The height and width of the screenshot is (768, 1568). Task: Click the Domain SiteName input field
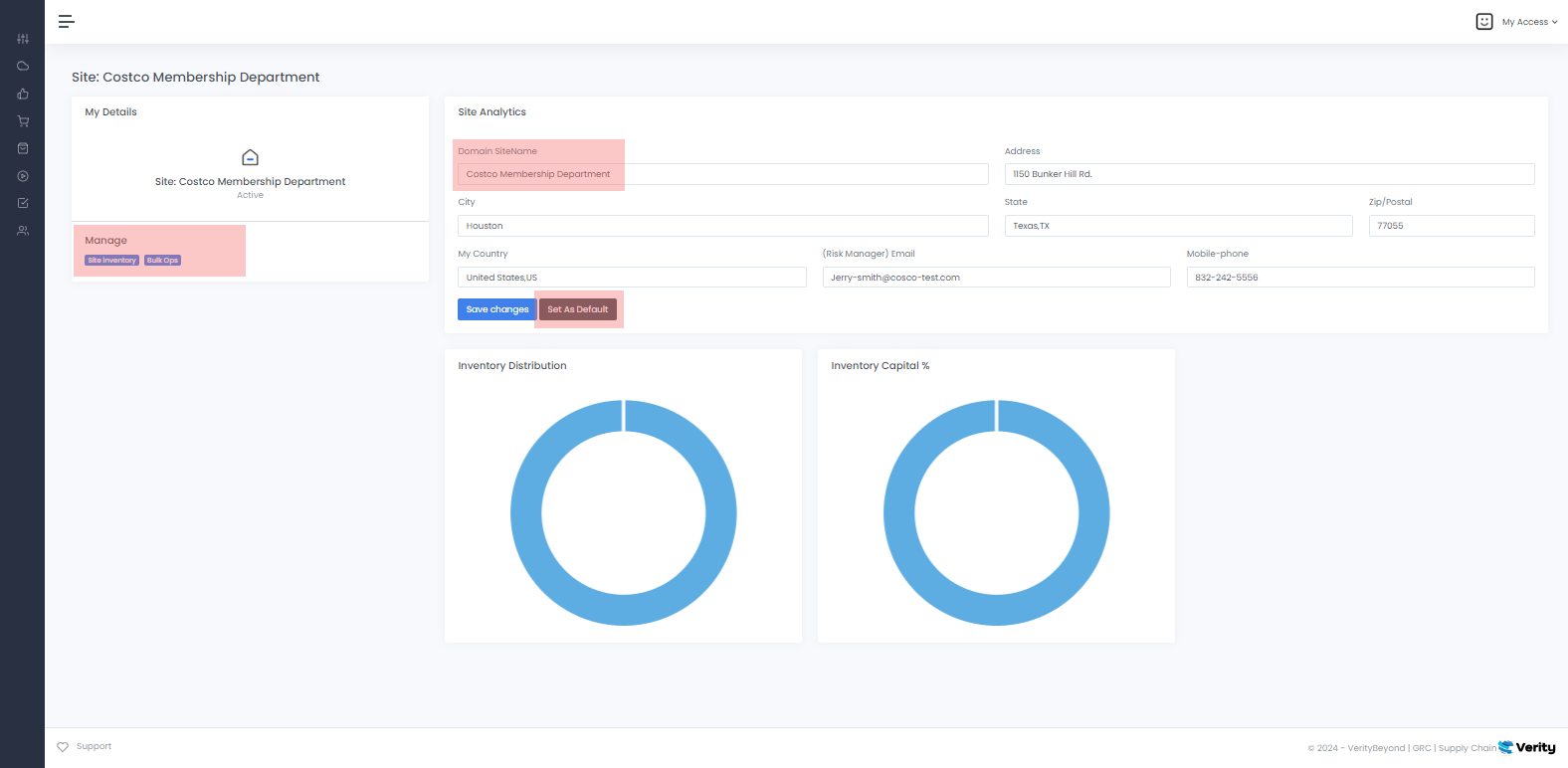tap(723, 174)
